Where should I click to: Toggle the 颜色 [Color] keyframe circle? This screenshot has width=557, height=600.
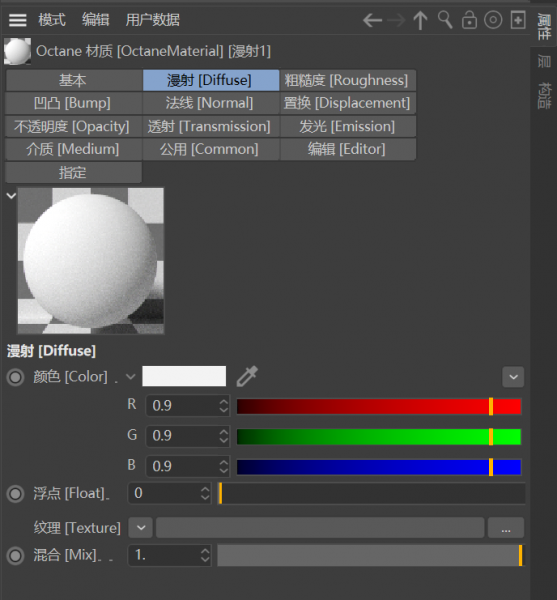(x=16, y=377)
